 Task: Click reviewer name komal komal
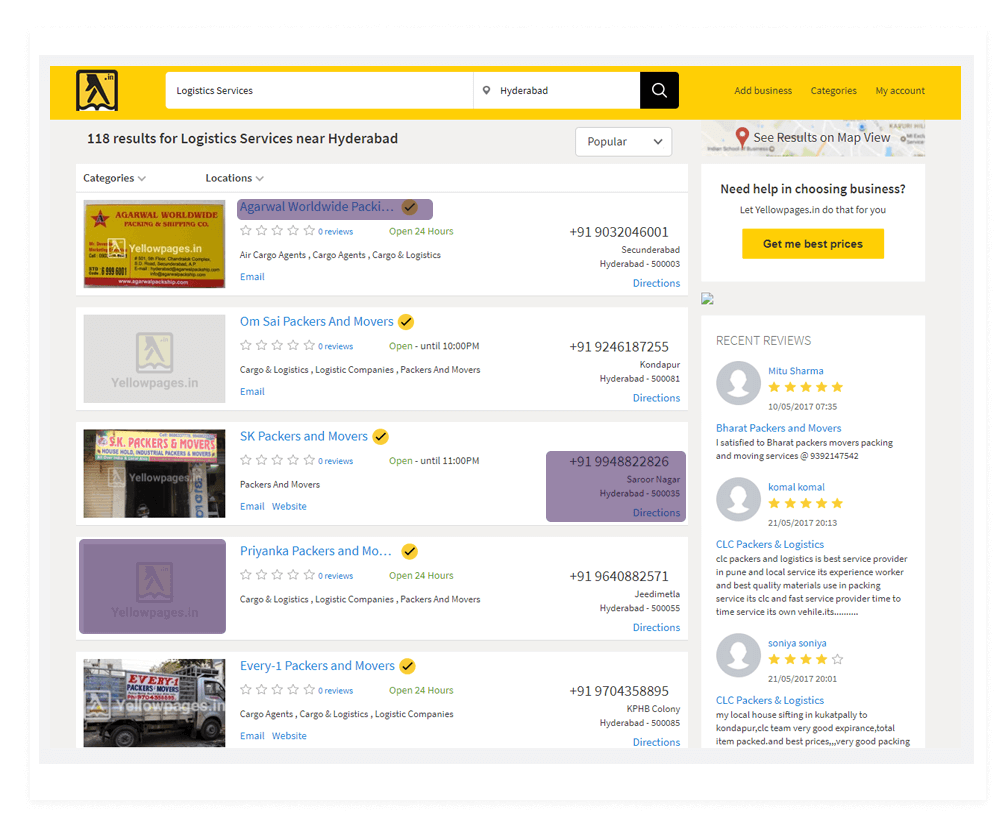(796, 487)
